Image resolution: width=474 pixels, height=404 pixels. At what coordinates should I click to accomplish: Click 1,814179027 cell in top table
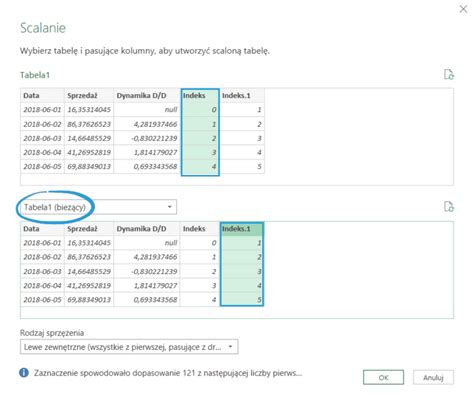[x=147, y=152]
